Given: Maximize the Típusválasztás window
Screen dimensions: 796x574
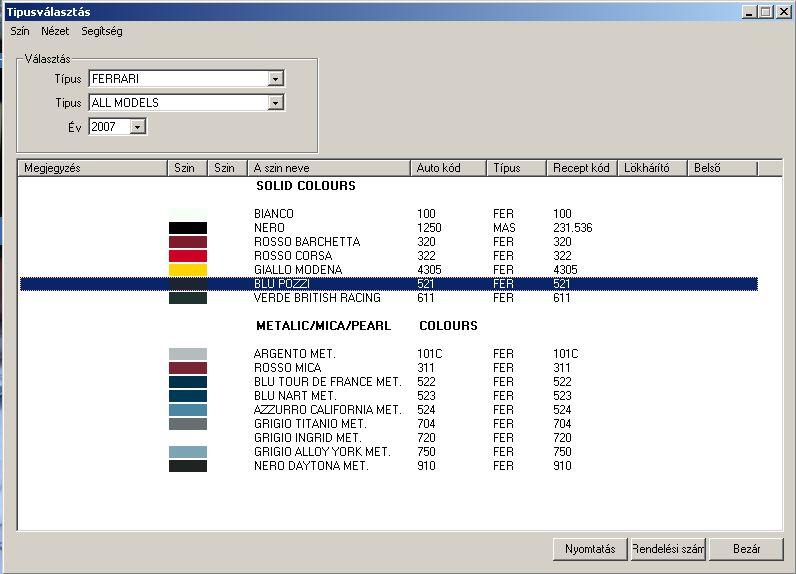Looking at the screenshot, I should coord(766,11).
